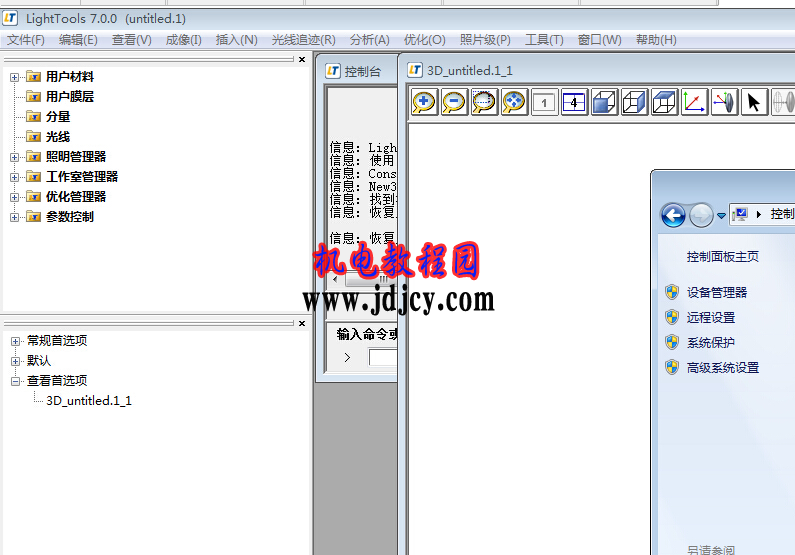Select the arrow pointer tool
The width and height of the screenshot is (795, 555).
tap(754, 102)
